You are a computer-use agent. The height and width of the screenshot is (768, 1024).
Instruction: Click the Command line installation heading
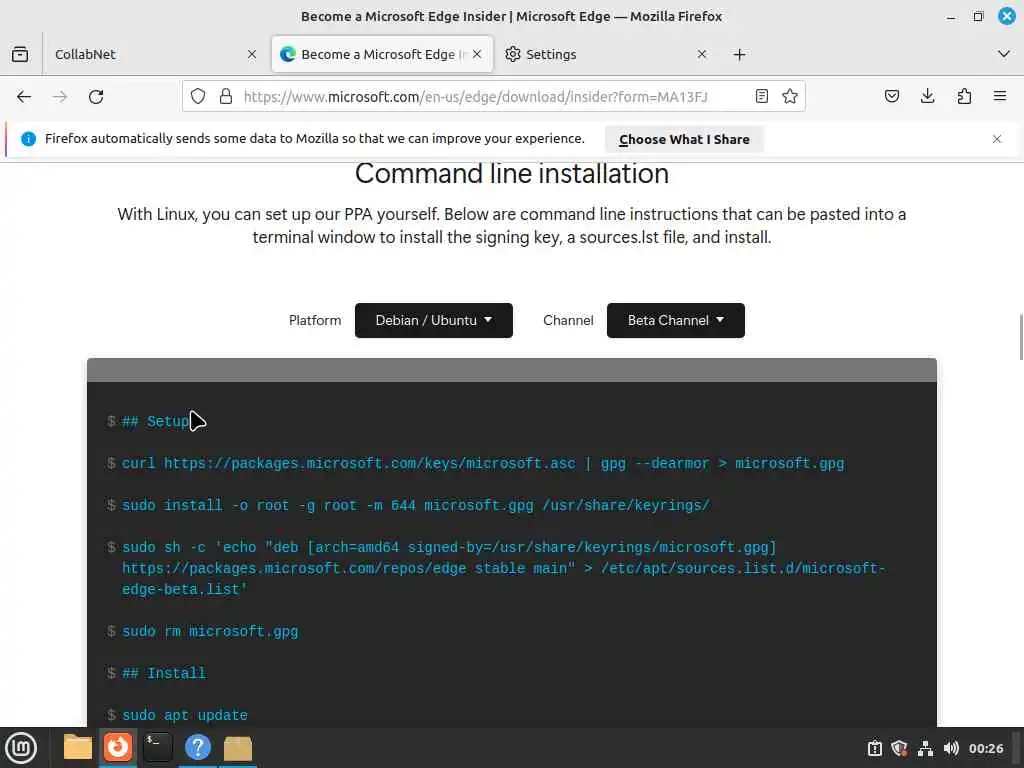pyautogui.click(x=512, y=174)
